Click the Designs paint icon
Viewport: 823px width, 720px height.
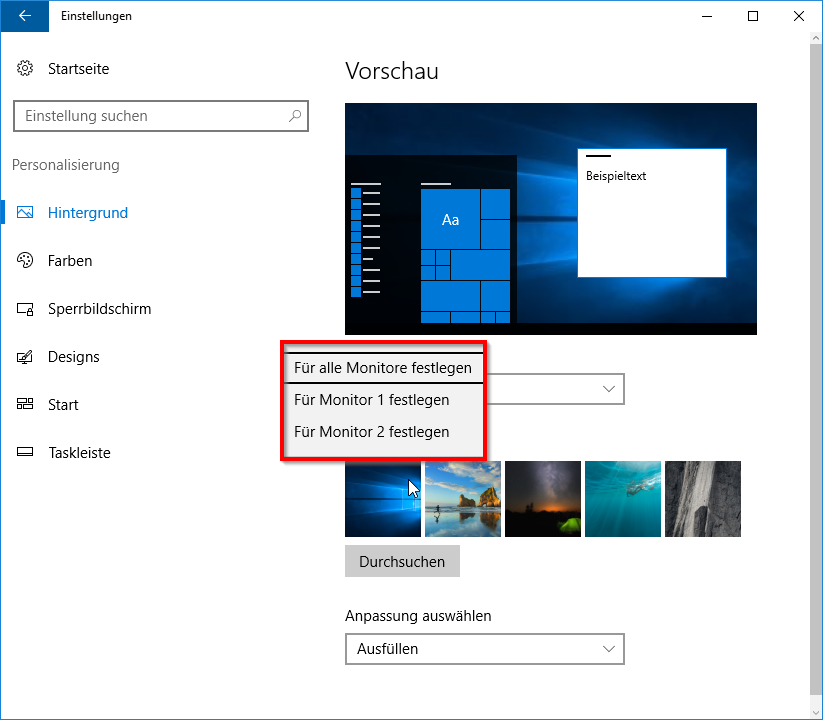(x=25, y=357)
